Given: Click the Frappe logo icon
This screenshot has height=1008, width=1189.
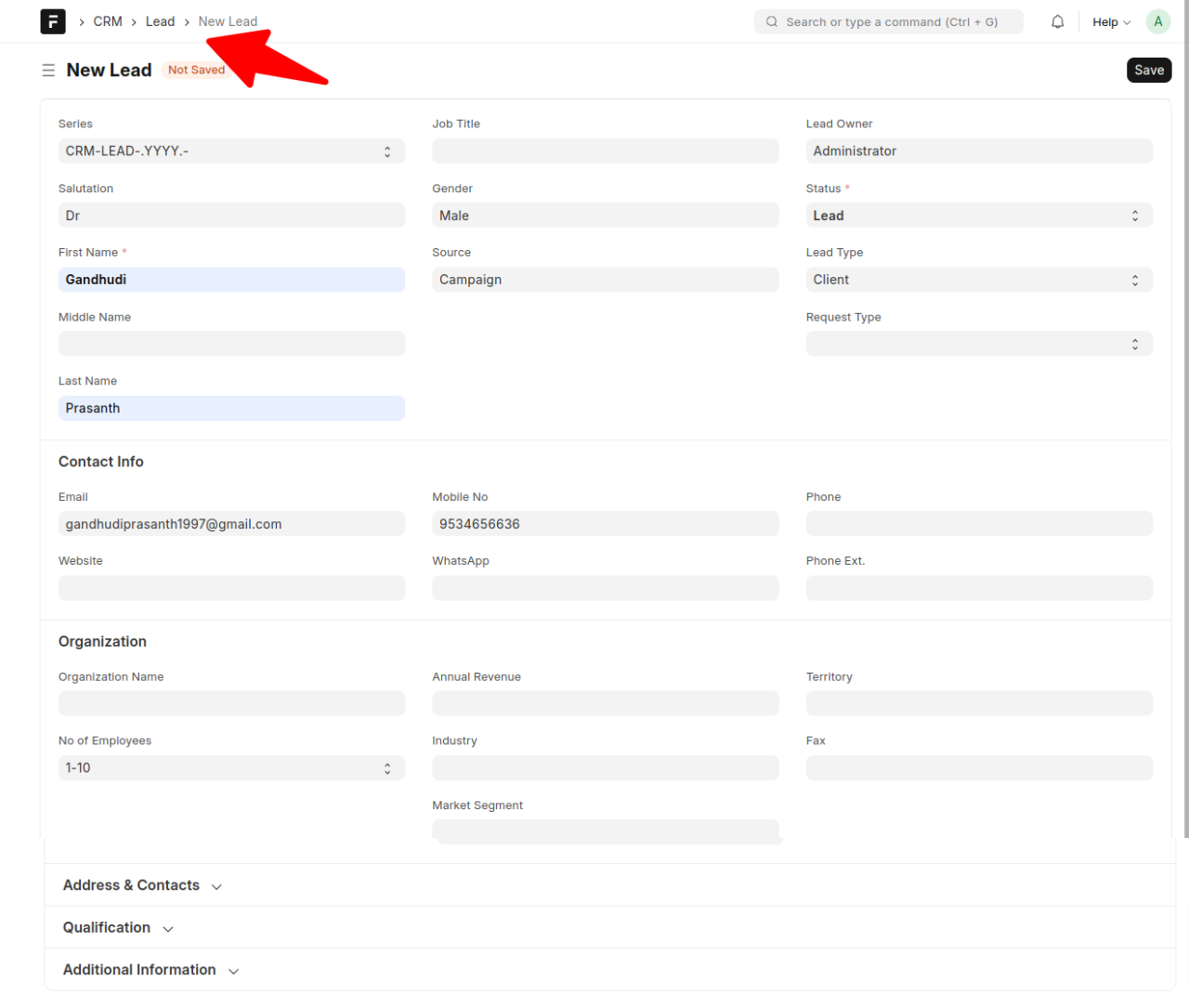Looking at the screenshot, I should coord(52,21).
